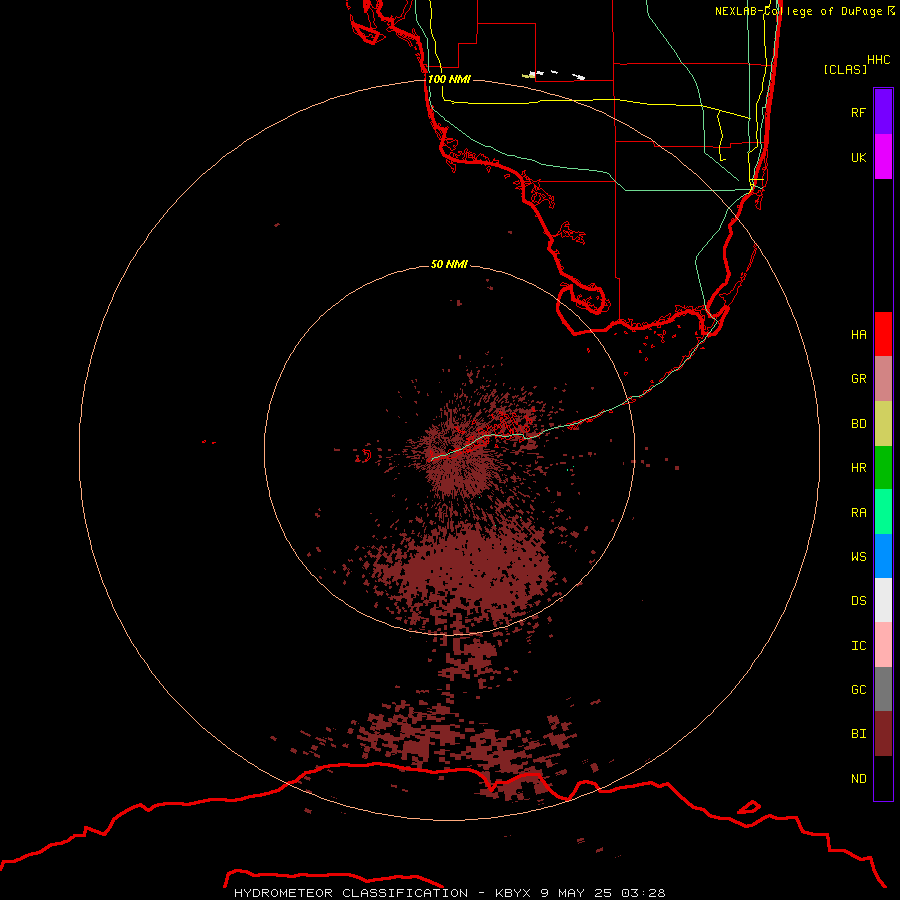Select the BI dark red legend swatch

tap(883, 734)
